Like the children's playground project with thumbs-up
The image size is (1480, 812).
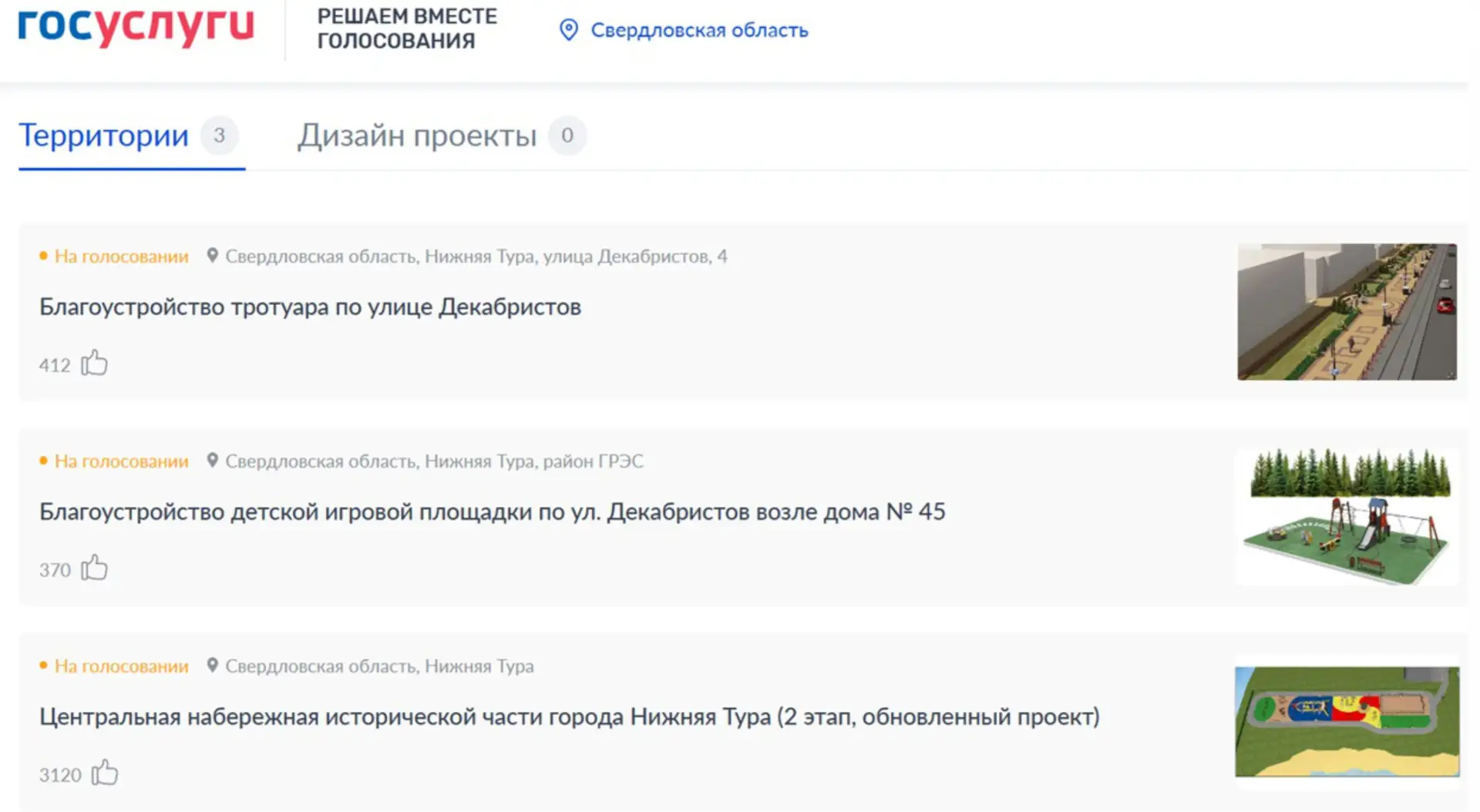click(95, 568)
